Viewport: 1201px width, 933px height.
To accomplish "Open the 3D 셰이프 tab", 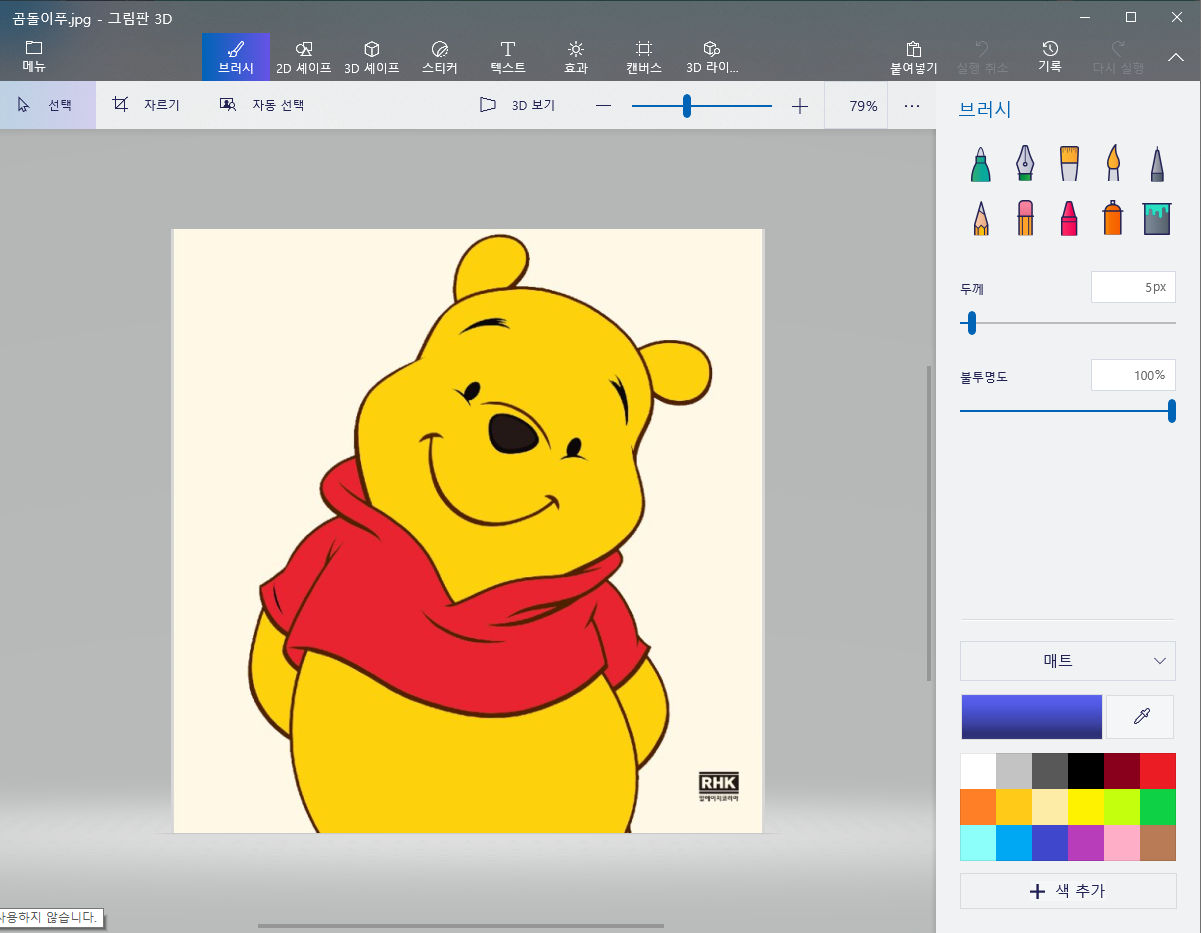I will pos(372,57).
